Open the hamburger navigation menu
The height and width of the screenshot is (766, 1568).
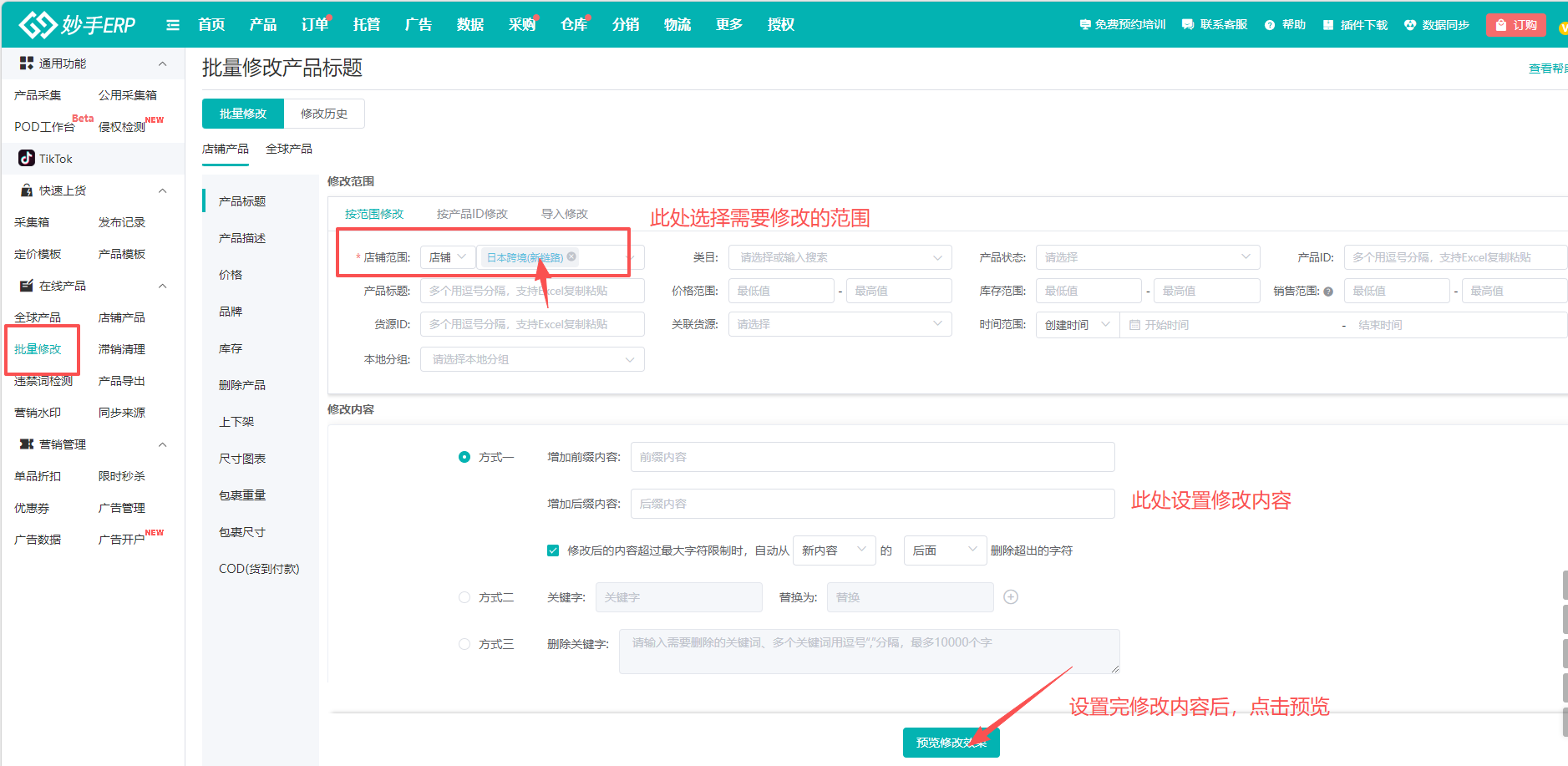point(172,24)
